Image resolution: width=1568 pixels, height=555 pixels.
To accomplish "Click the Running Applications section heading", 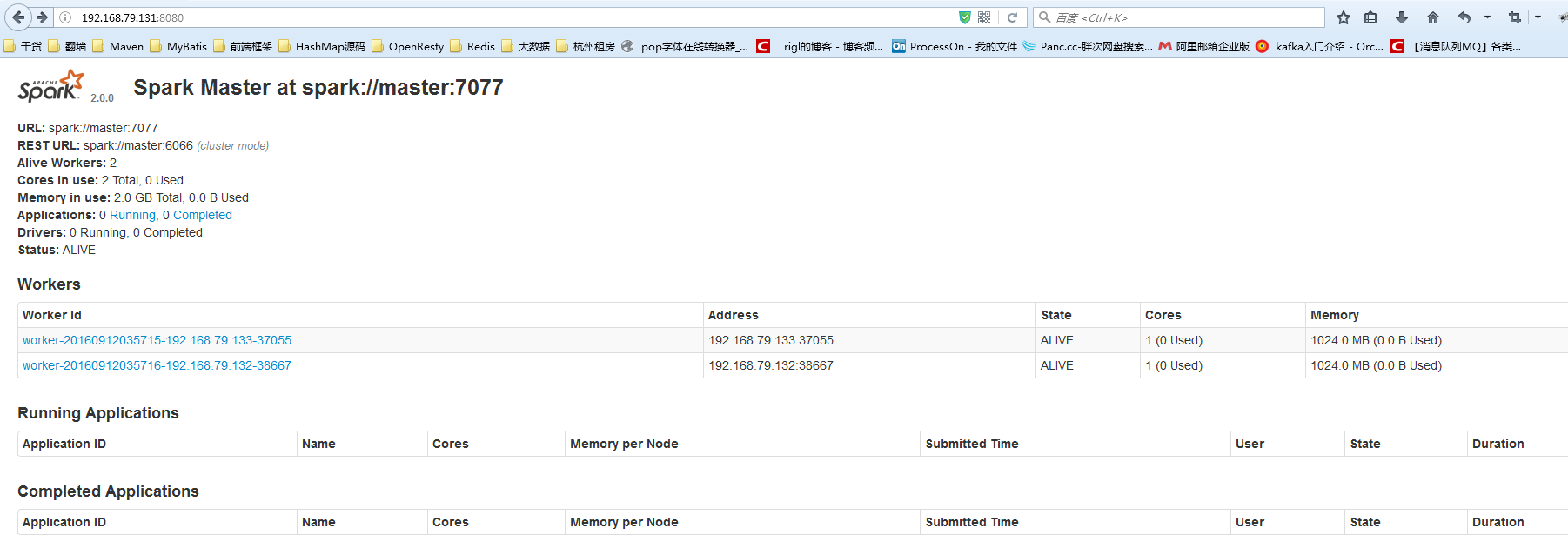I will 98,413.
